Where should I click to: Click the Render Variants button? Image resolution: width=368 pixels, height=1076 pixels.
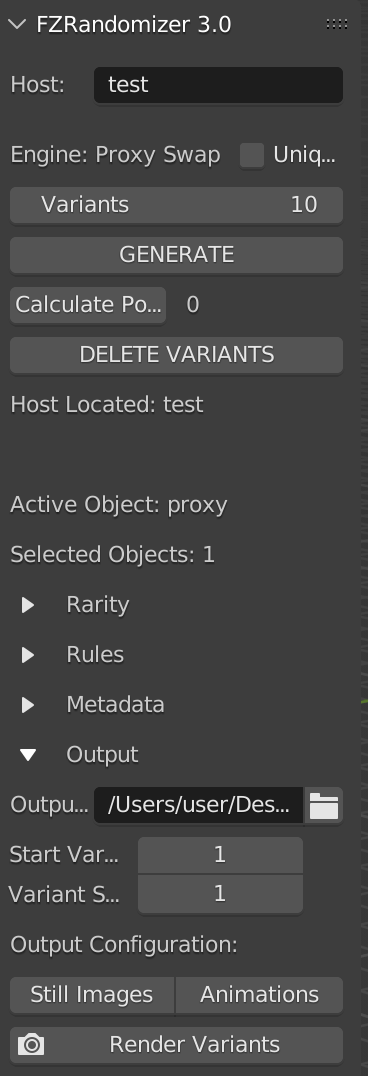[176, 1044]
